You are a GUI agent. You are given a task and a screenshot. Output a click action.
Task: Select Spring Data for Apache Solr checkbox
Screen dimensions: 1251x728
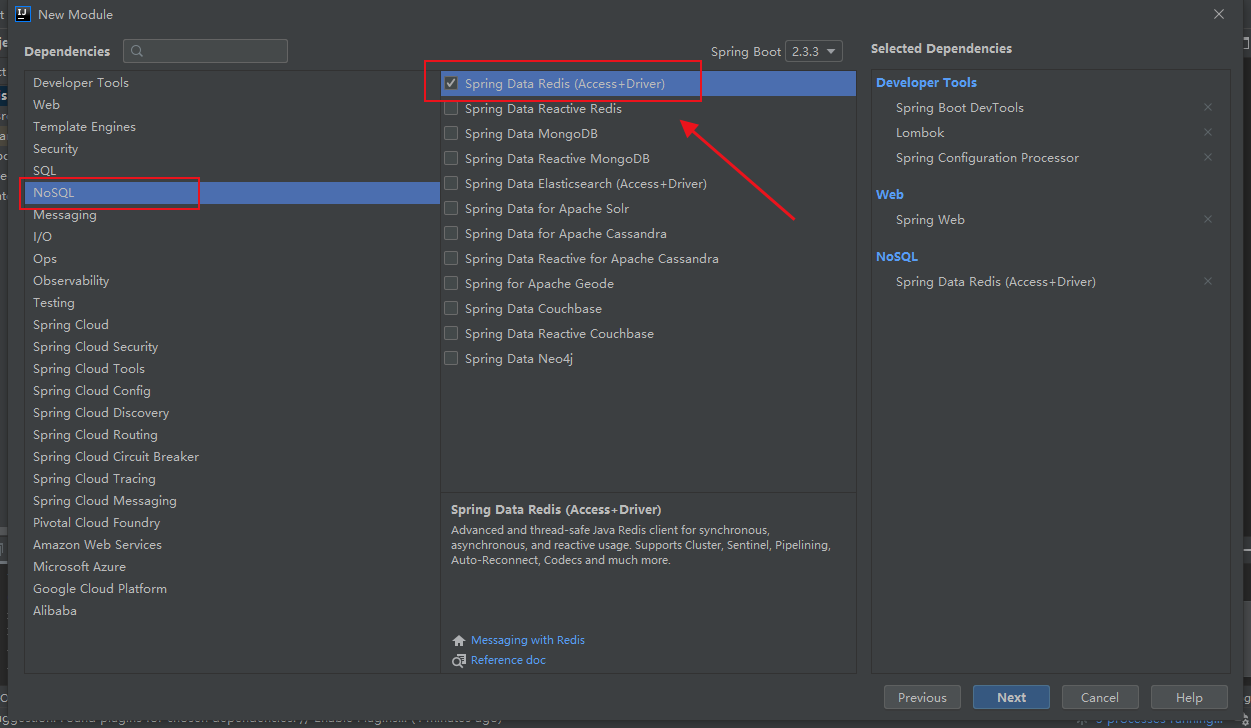pyautogui.click(x=451, y=208)
